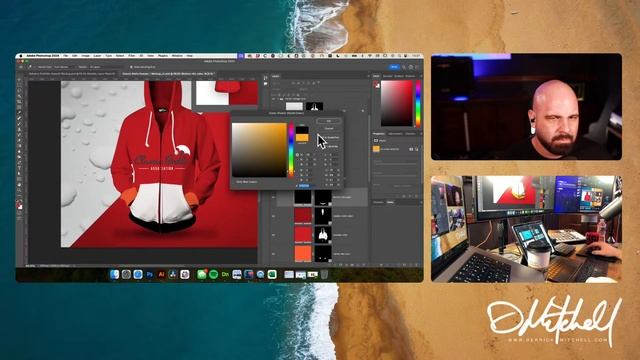Select the Move tool in Photoshop toolbar

pyautogui.click(x=19, y=80)
